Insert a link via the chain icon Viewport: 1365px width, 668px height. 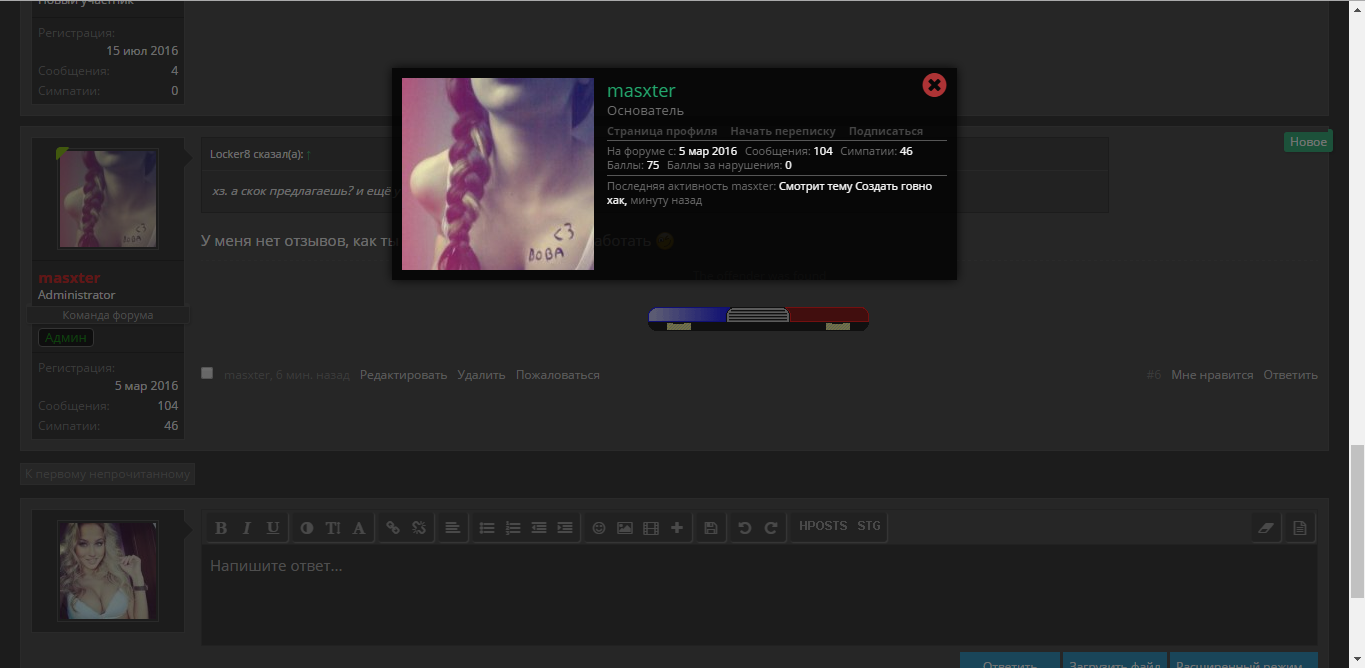(393, 528)
